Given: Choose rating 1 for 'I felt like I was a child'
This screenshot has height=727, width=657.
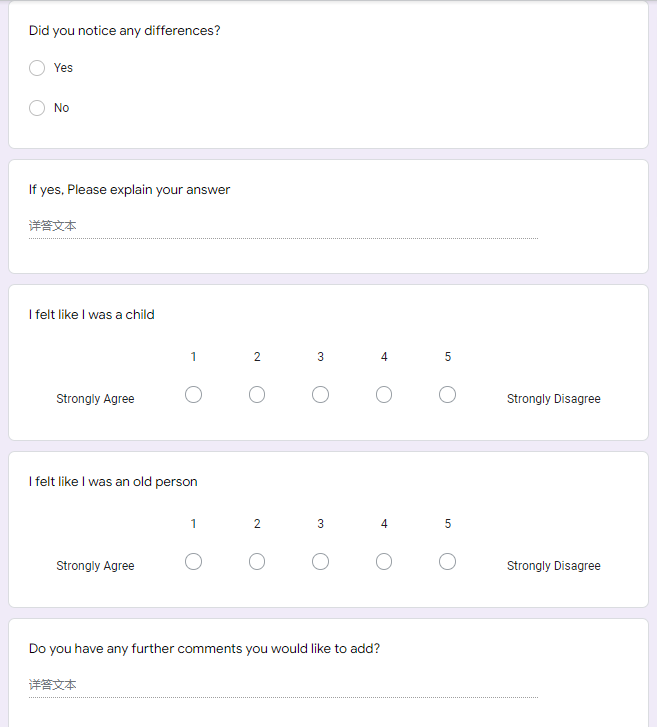Looking at the screenshot, I should [193, 395].
